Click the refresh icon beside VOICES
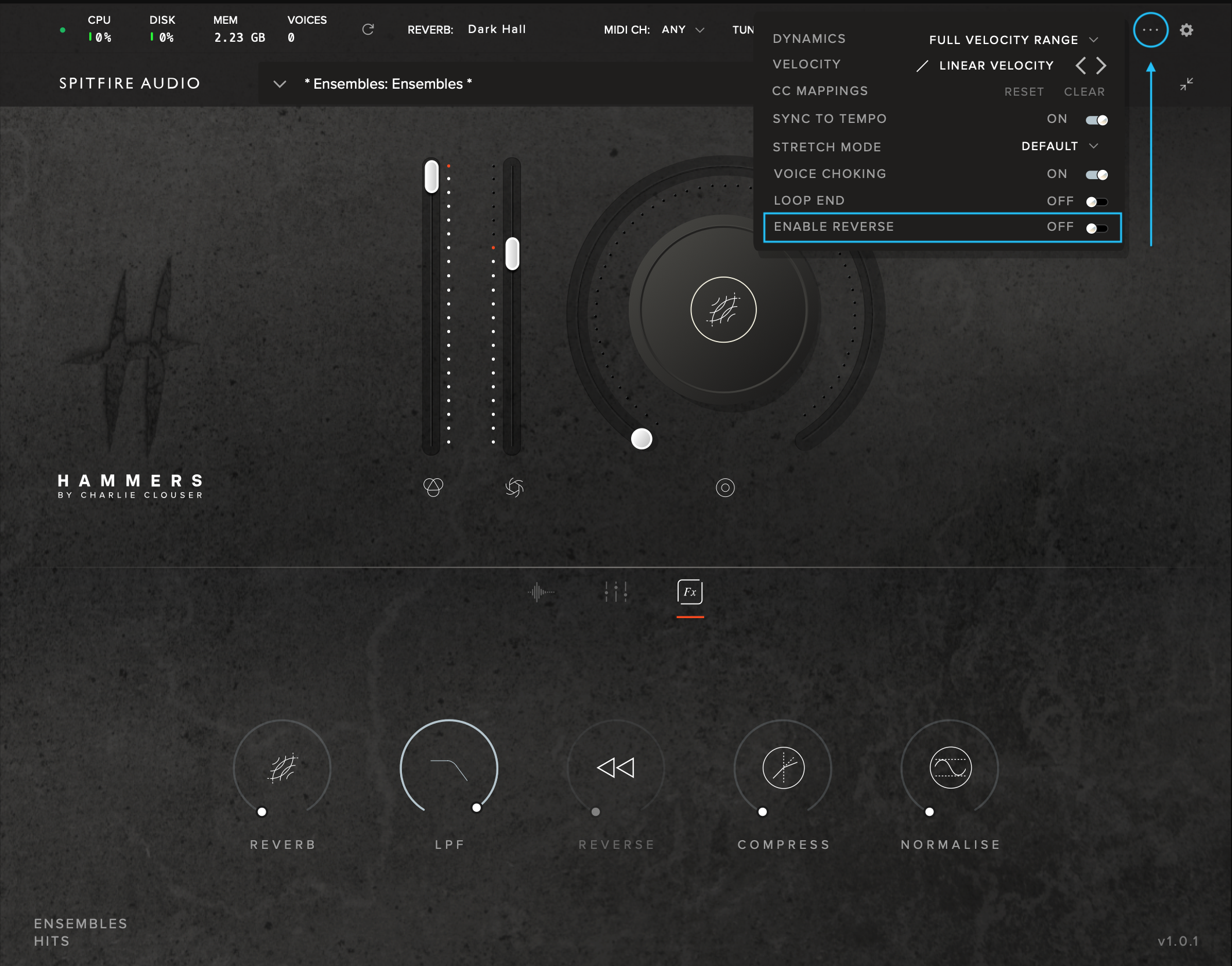 coord(368,29)
